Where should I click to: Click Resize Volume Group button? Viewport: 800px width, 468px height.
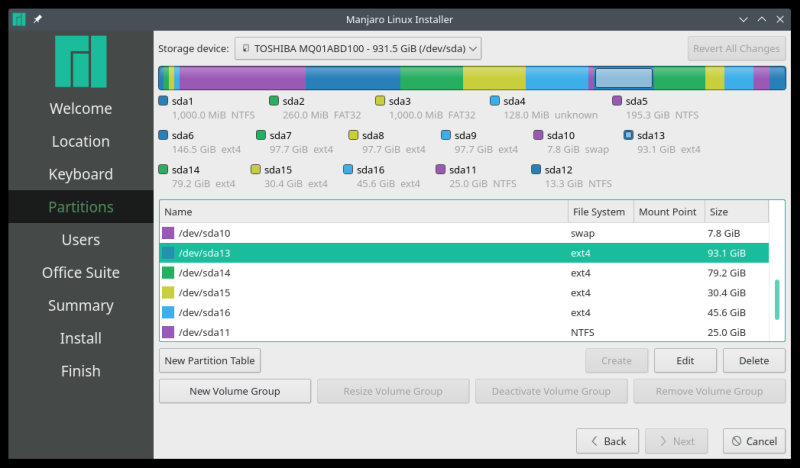pos(393,391)
